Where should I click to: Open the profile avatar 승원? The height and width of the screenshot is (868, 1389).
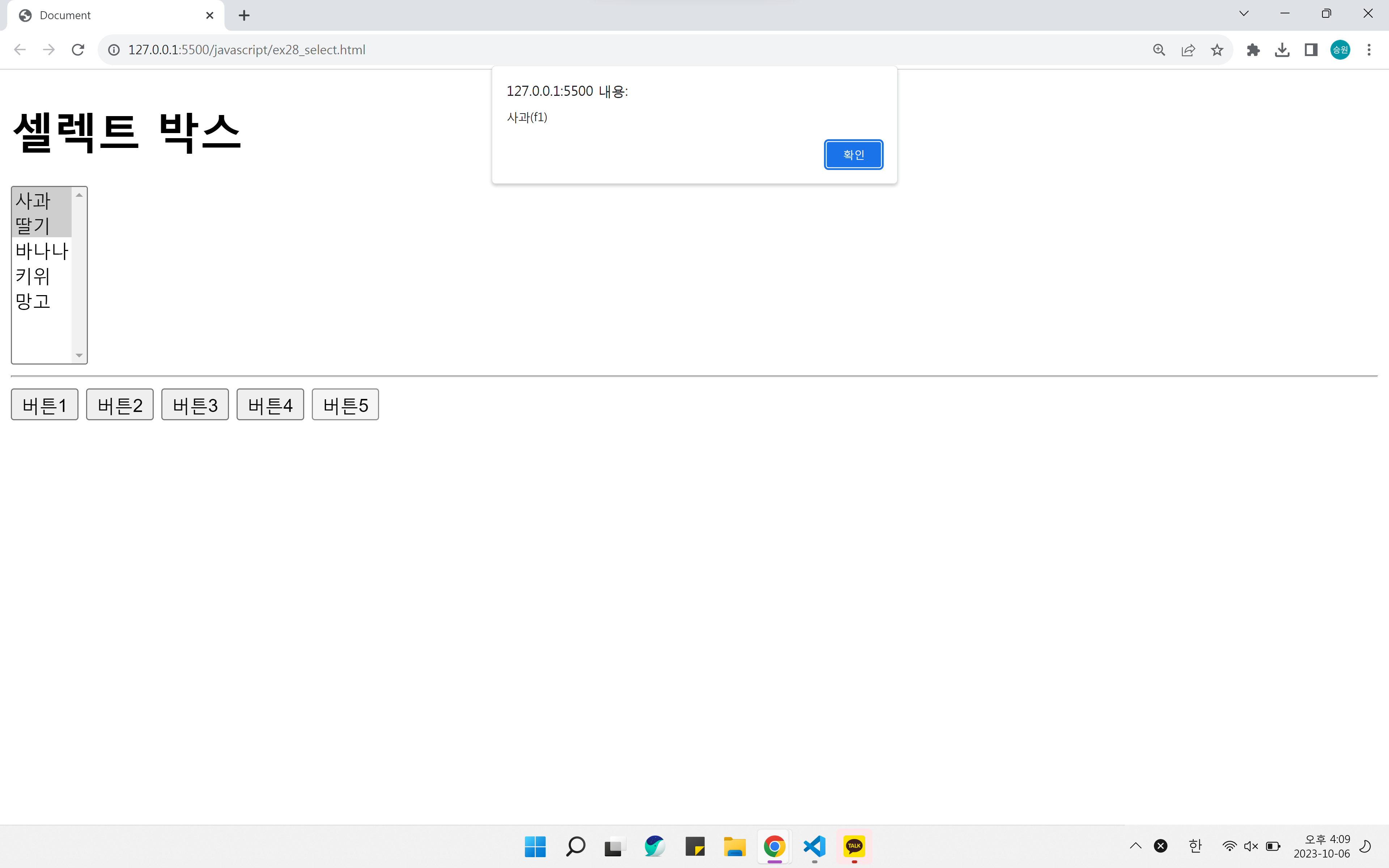[1340, 50]
